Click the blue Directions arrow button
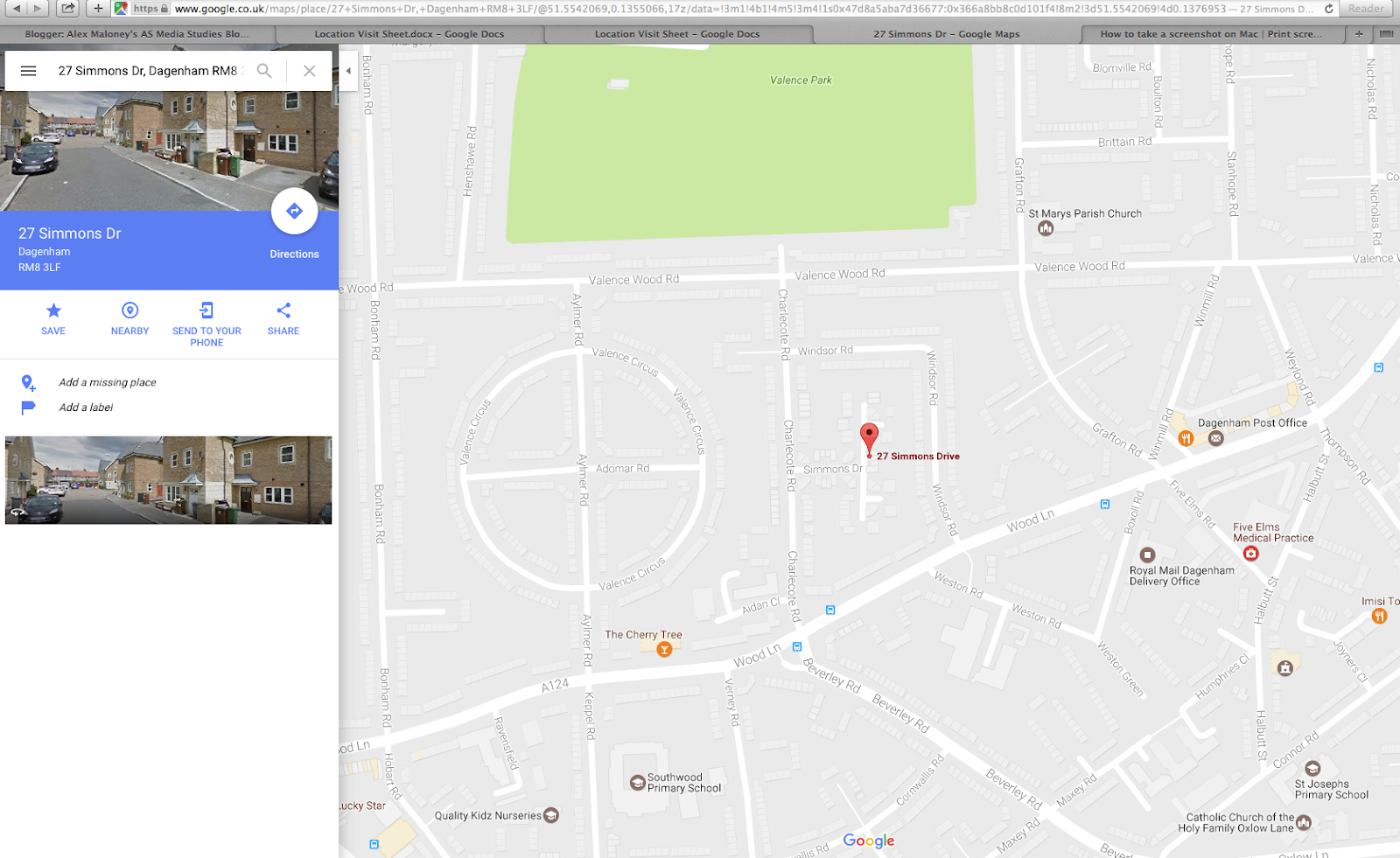1400x858 pixels. click(x=294, y=211)
